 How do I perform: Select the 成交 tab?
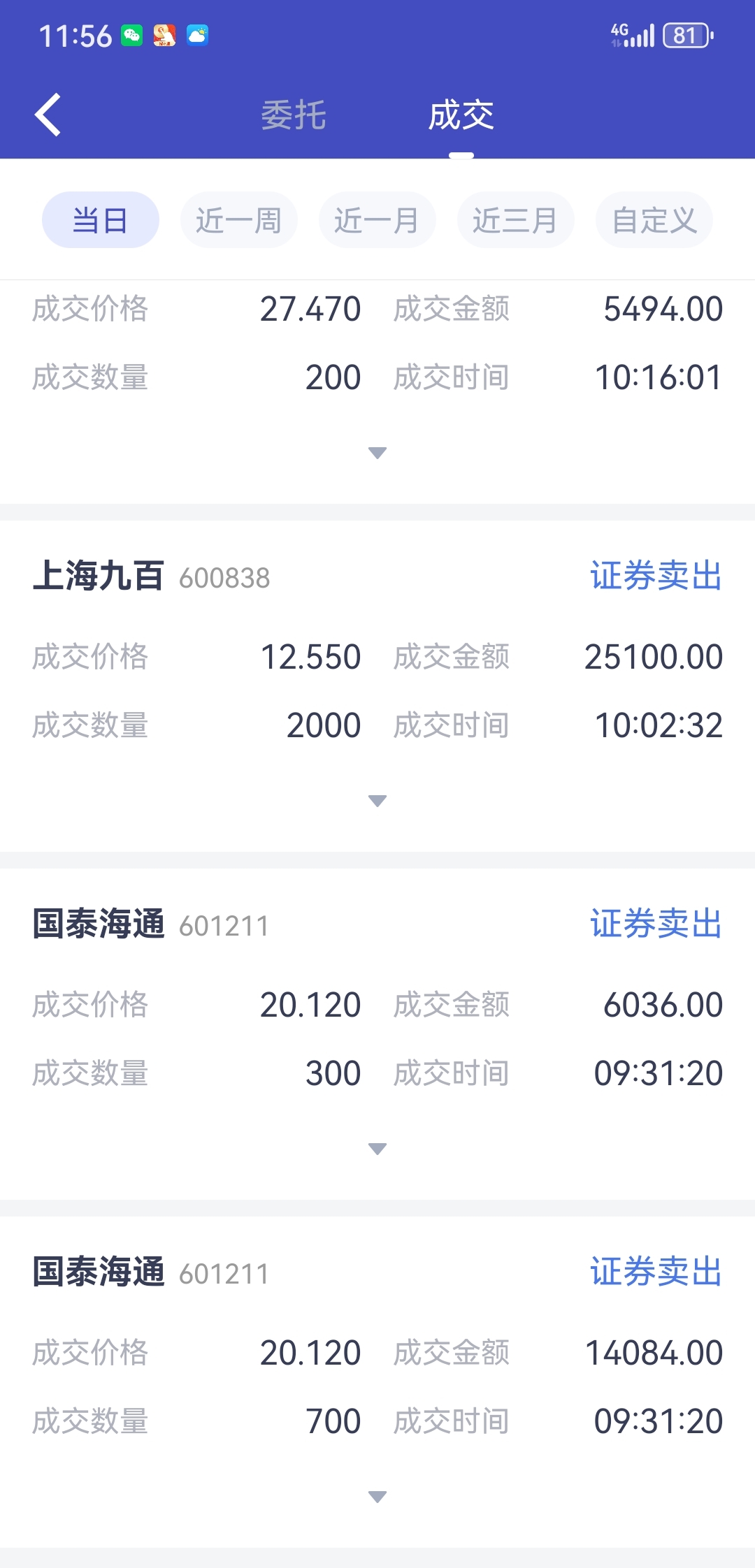coord(461,115)
